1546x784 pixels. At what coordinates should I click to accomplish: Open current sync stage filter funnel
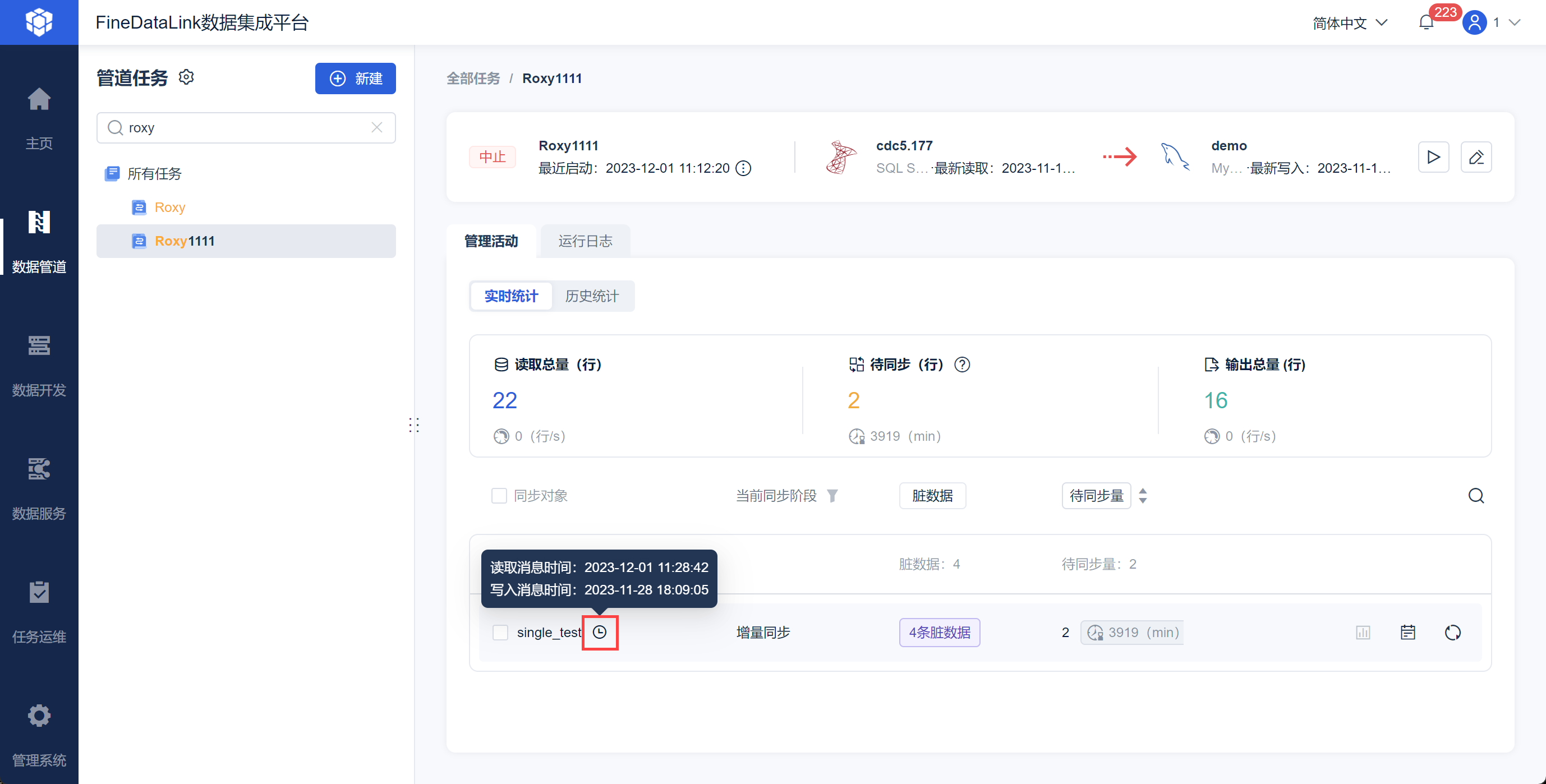(832, 496)
